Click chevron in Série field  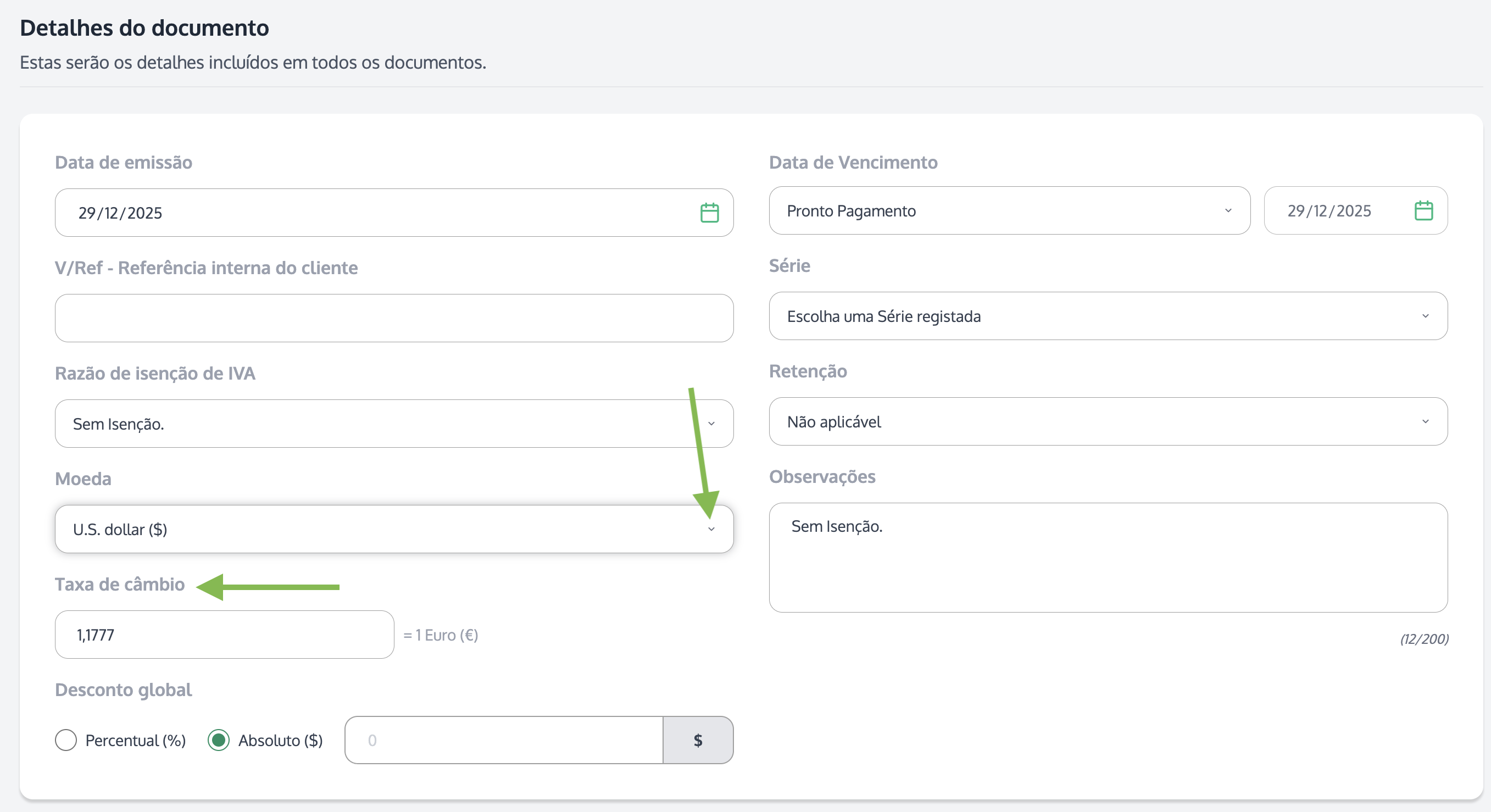[x=1425, y=316]
